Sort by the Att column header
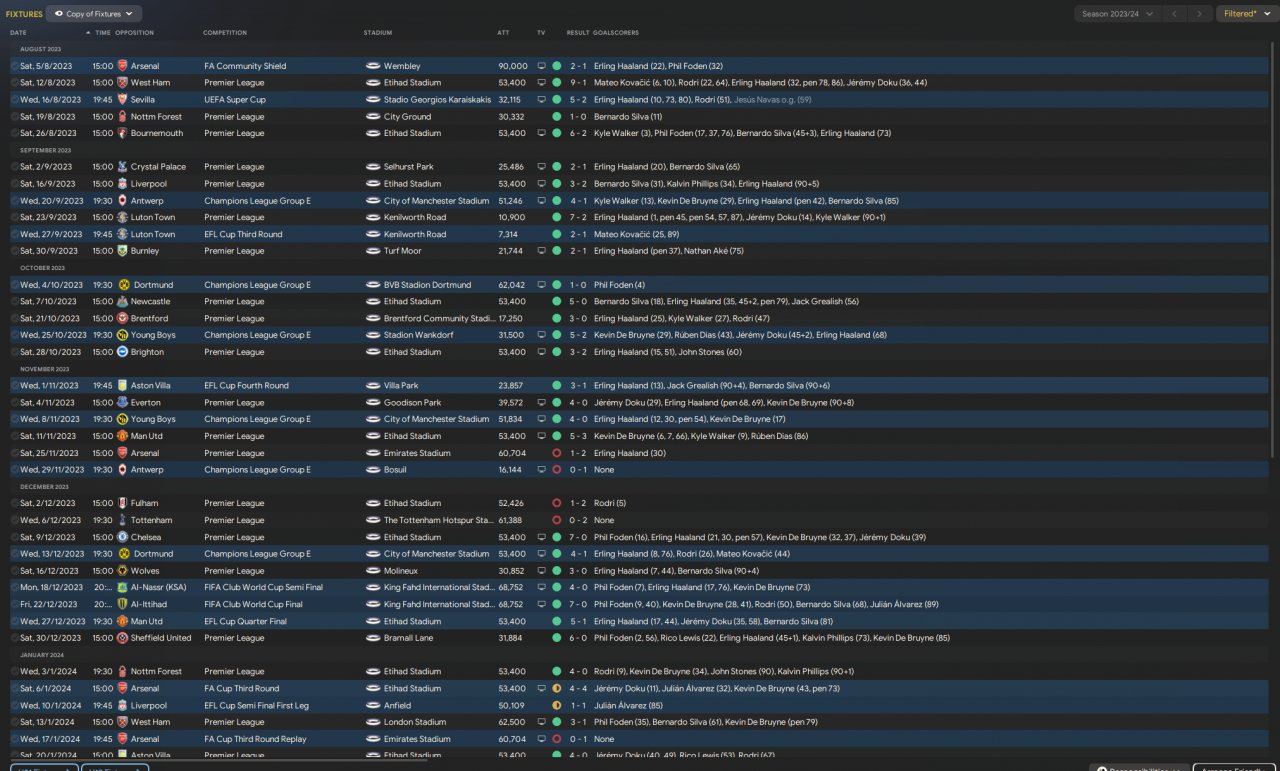This screenshot has width=1280, height=771. pos(503,33)
